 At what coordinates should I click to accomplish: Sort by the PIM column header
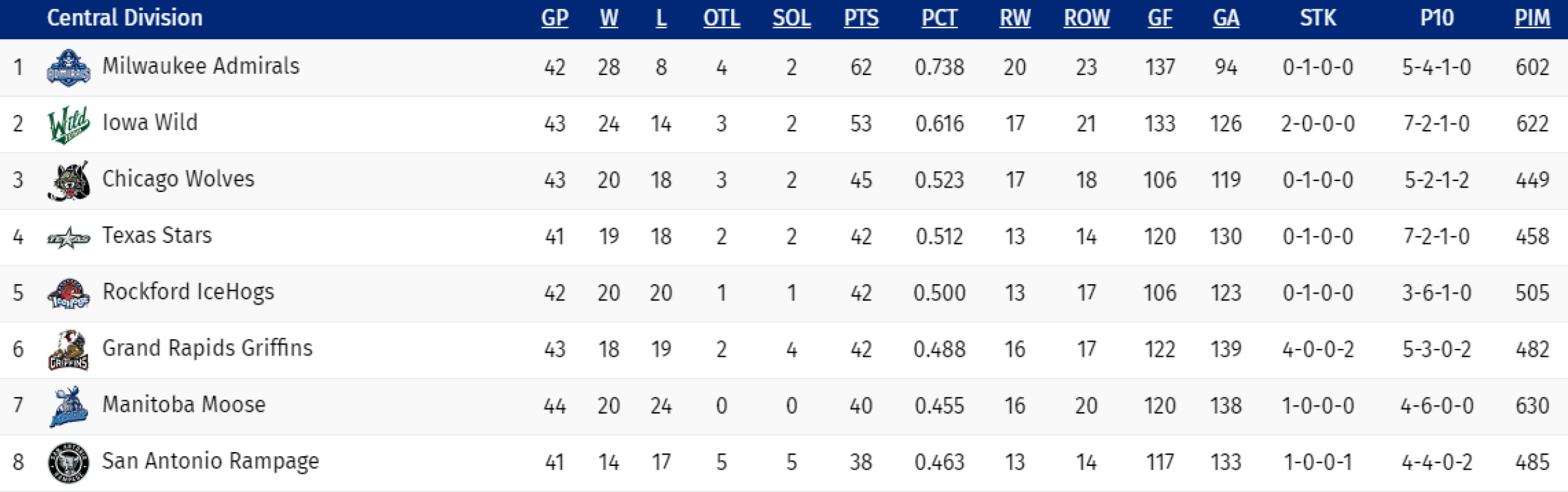[x=1532, y=18]
